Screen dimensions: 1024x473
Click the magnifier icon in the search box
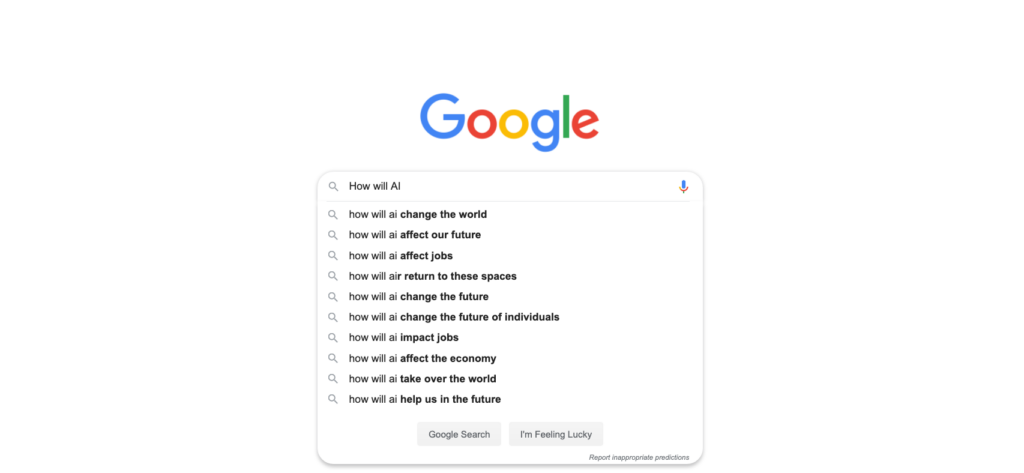[333, 187]
